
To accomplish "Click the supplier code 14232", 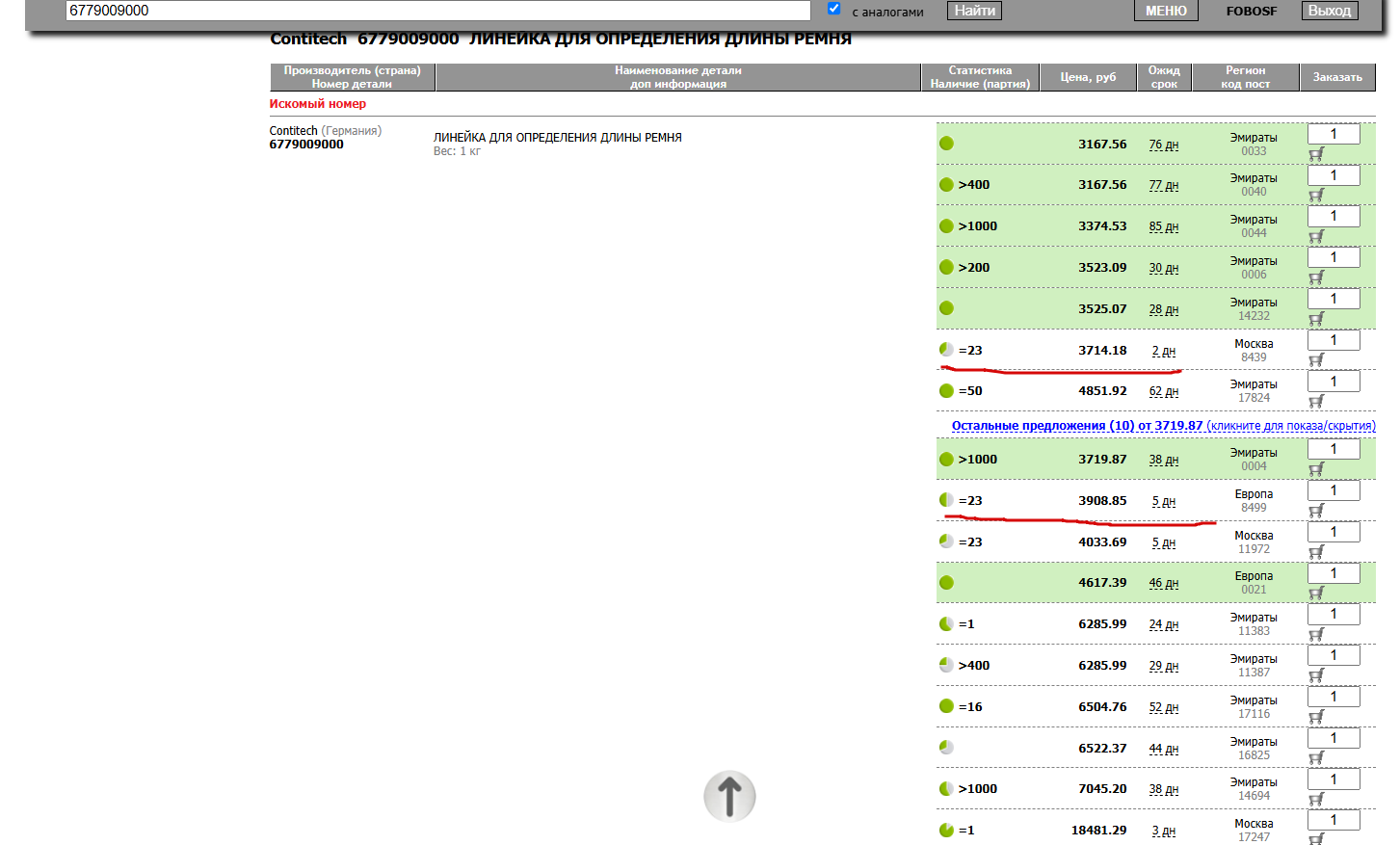I will 1254,316.
